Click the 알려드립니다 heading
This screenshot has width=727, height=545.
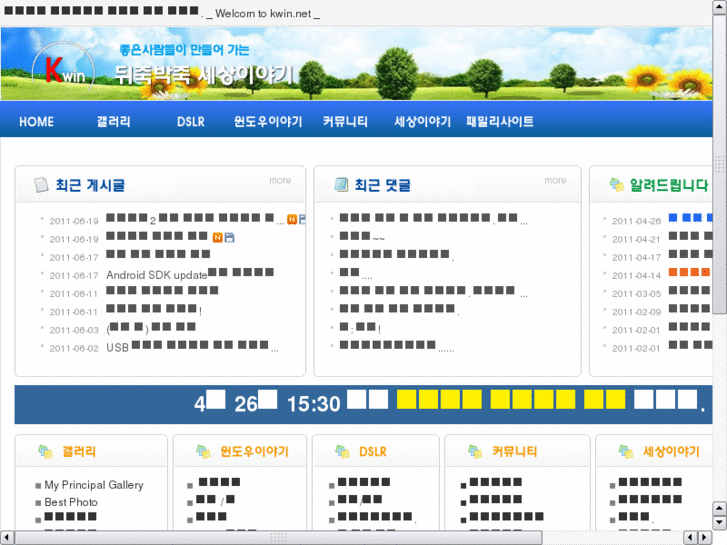(x=669, y=185)
